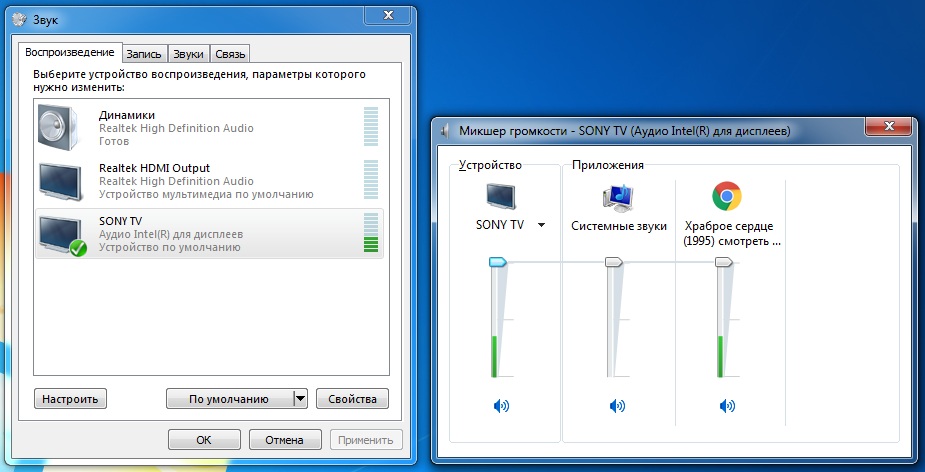This screenshot has width=925, height=472.
Task: Click the disabled Применить button
Action: point(366,440)
